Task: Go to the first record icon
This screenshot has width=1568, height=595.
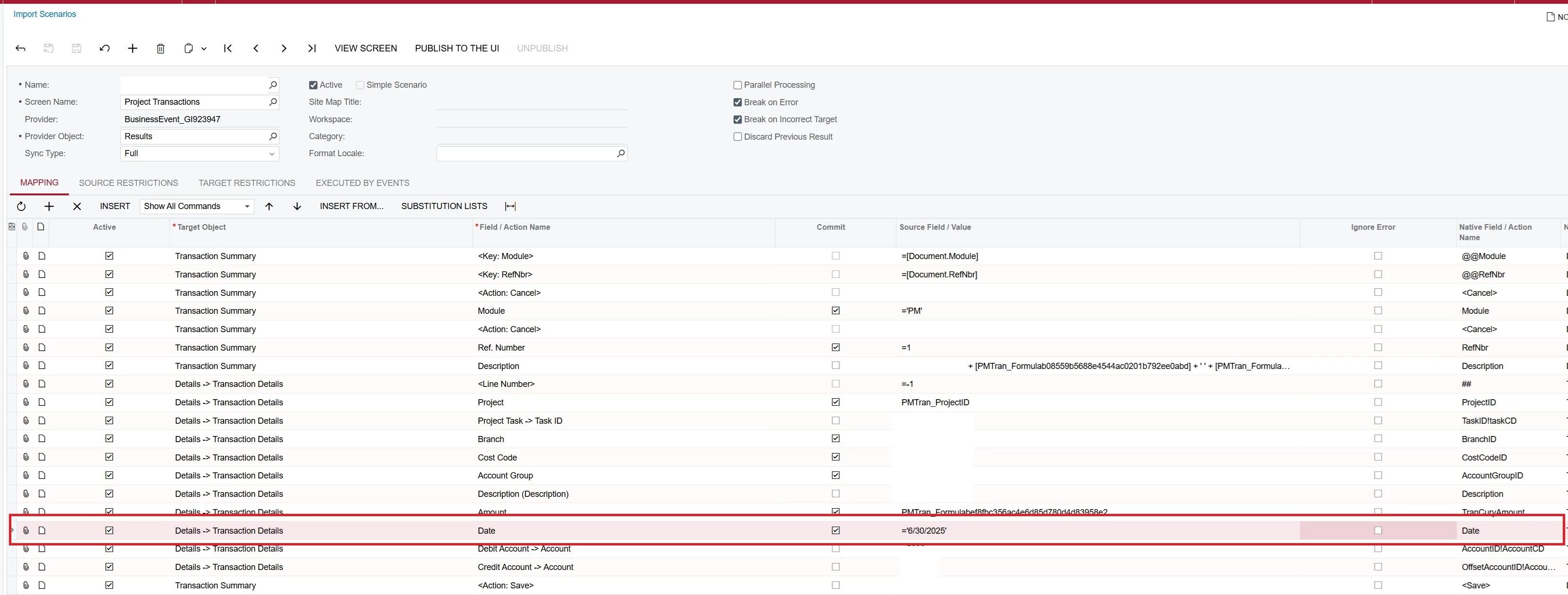Action: click(228, 48)
